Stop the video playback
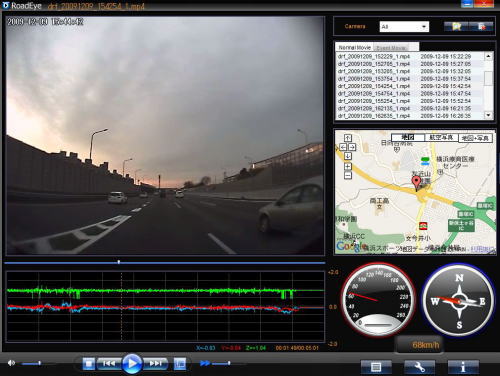This screenshot has height=376, width=500. click(x=89, y=363)
